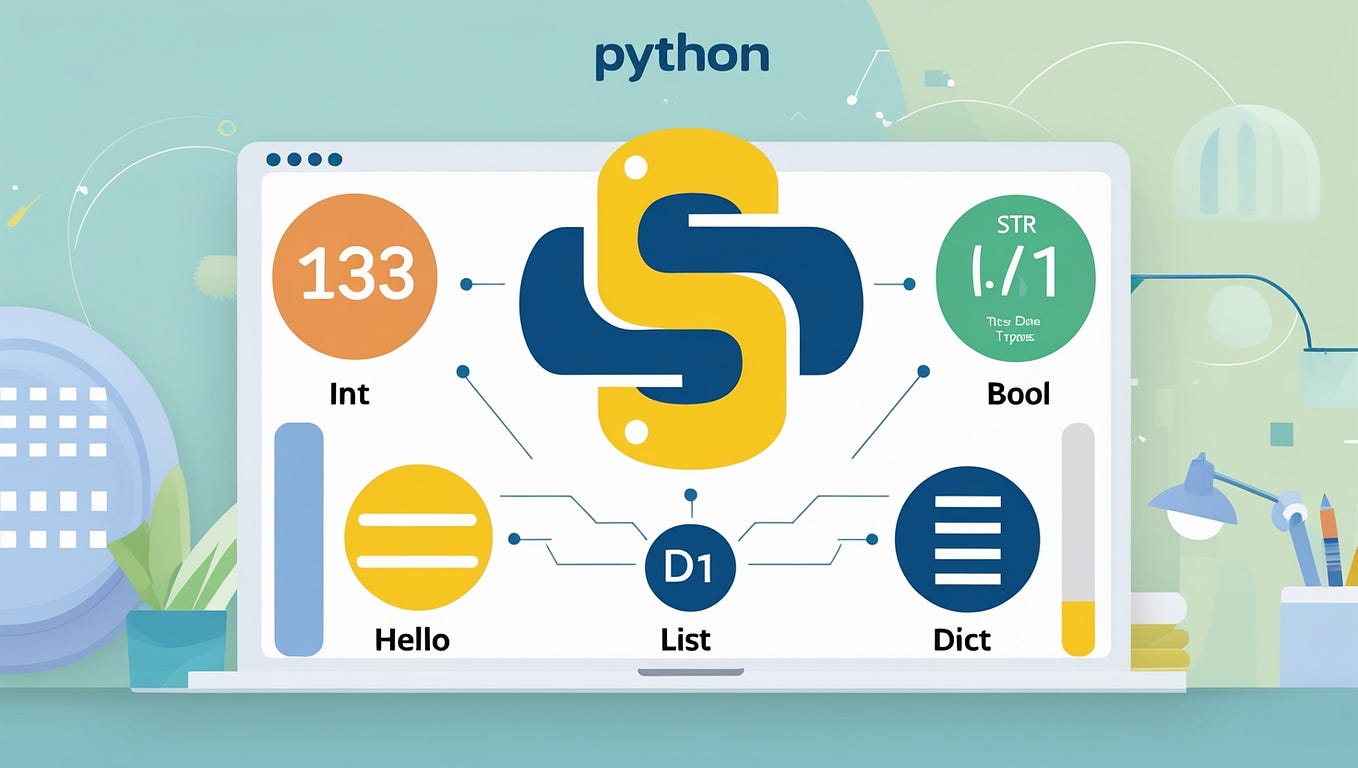
Task: Toggle the first window dot control
Action: 272,157
